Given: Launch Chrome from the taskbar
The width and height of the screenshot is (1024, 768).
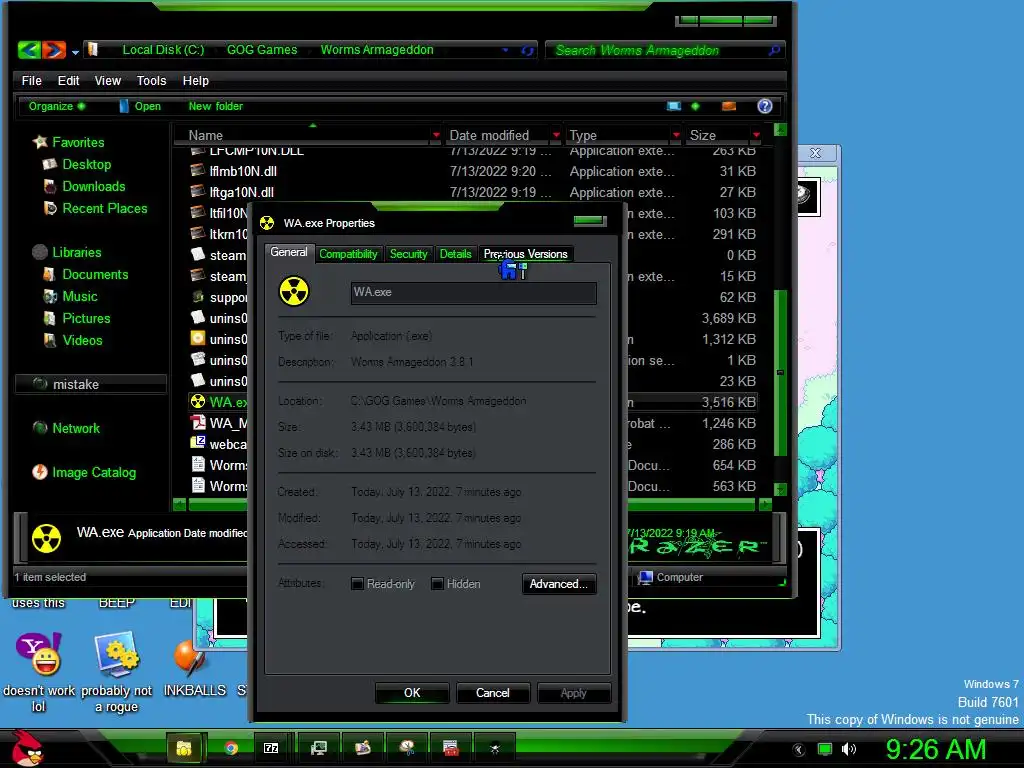Looking at the screenshot, I should pyautogui.click(x=231, y=748).
